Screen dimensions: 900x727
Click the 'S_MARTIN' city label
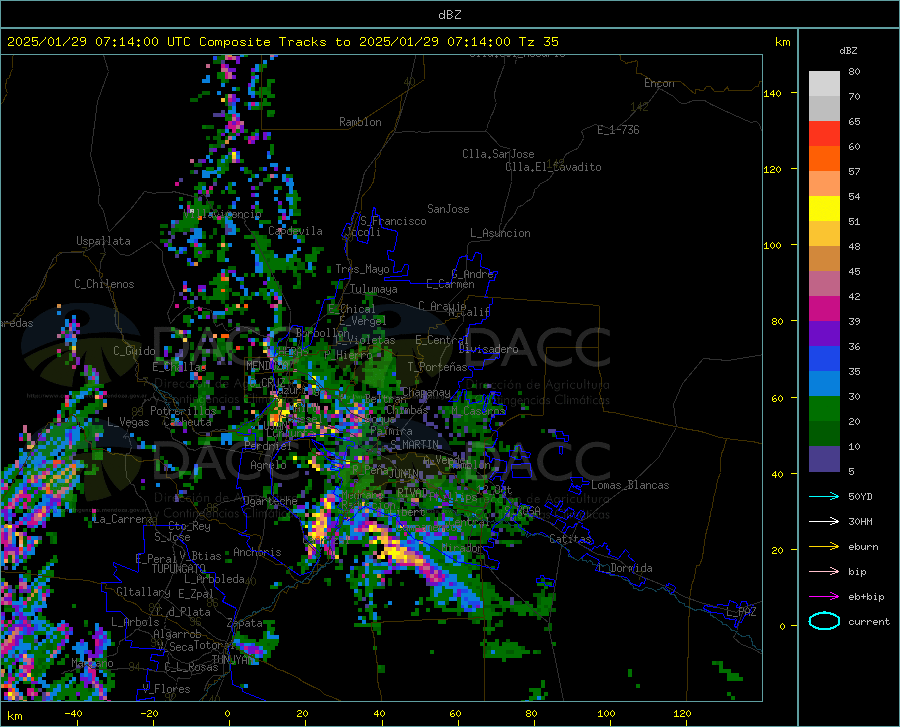414,445
